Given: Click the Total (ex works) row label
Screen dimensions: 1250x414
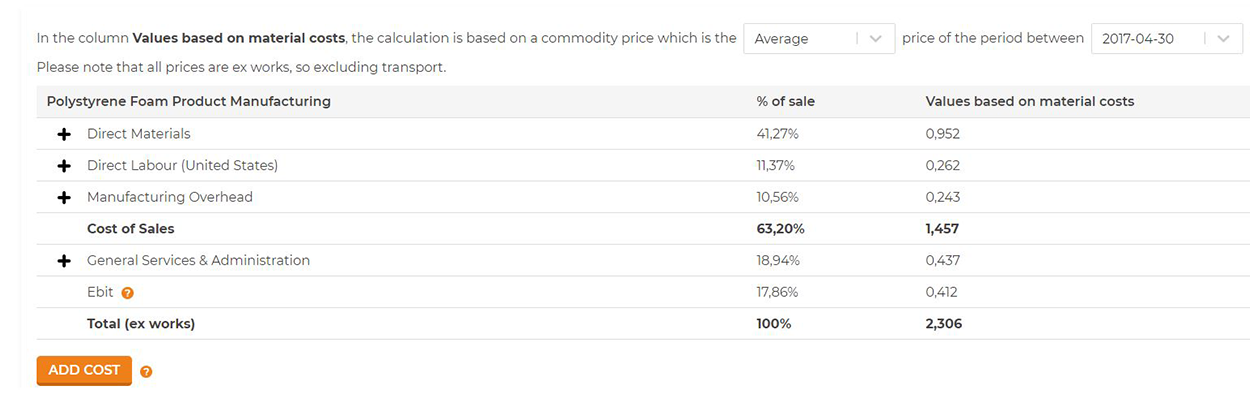Looking at the screenshot, I should coord(141,324).
